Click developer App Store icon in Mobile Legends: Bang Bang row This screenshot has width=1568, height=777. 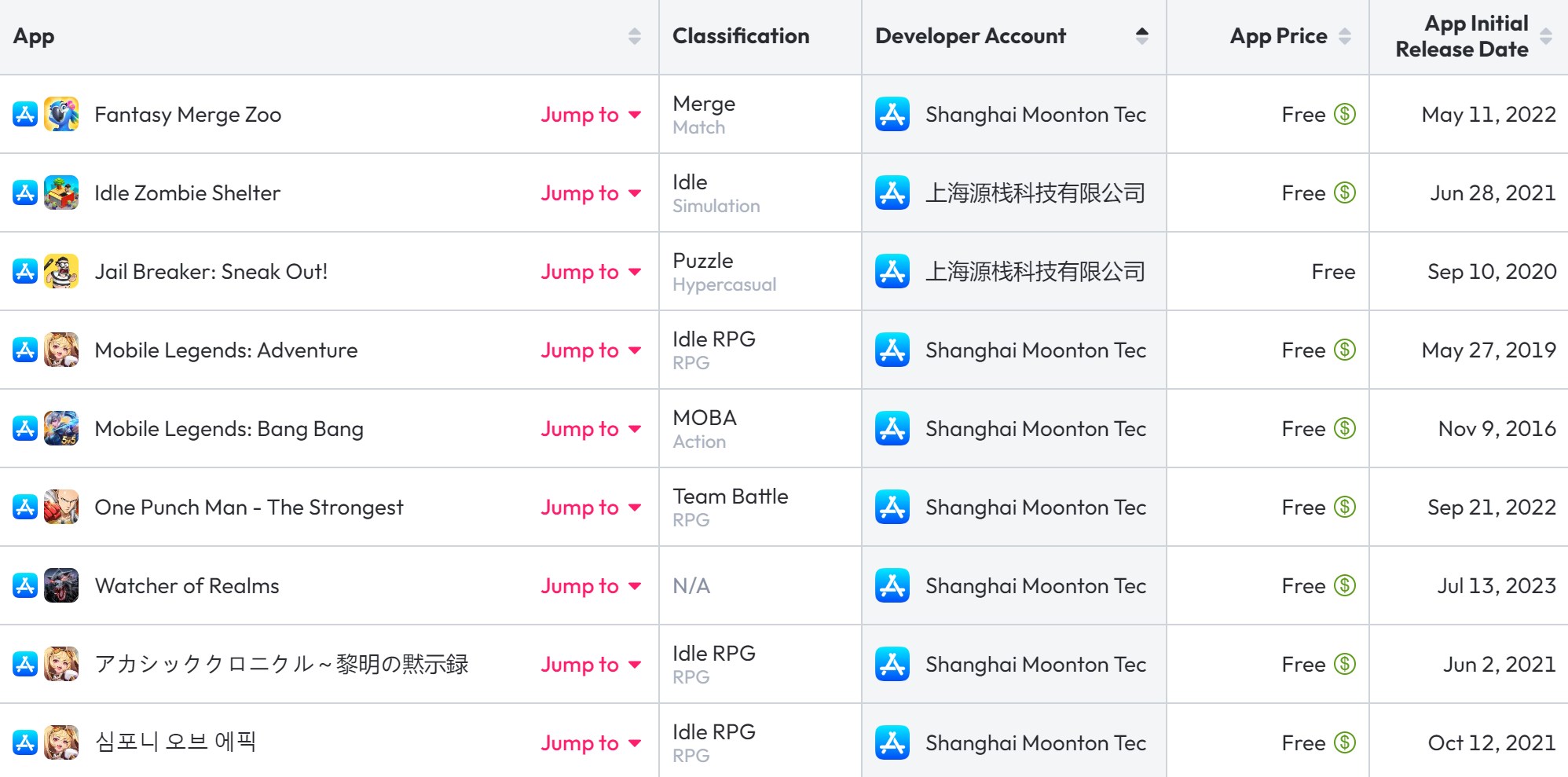pos(892,428)
